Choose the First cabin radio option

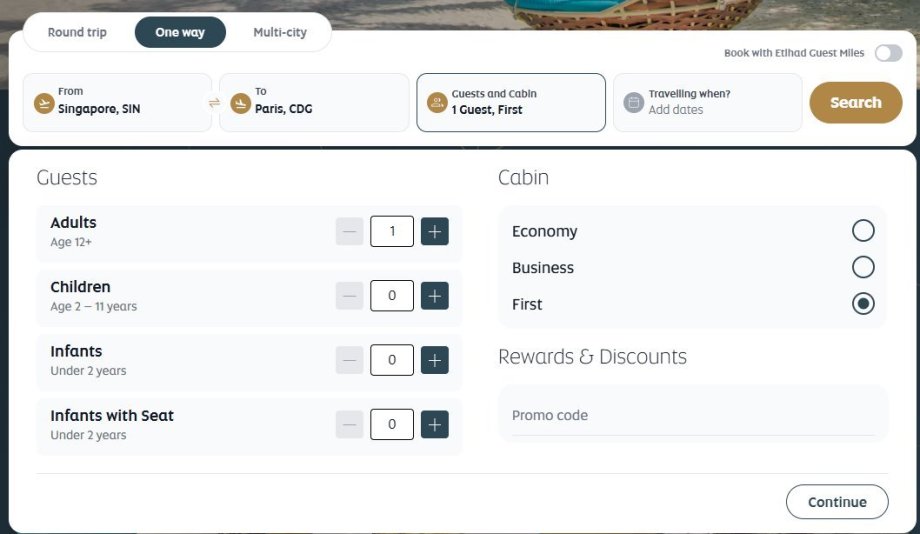pyautogui.click(x=863, y=303)
